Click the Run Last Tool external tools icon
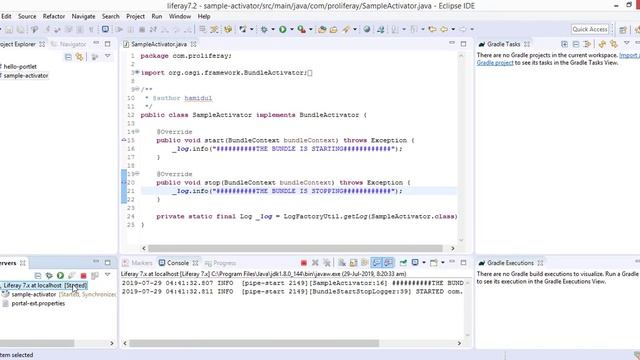 pos(302,29)
